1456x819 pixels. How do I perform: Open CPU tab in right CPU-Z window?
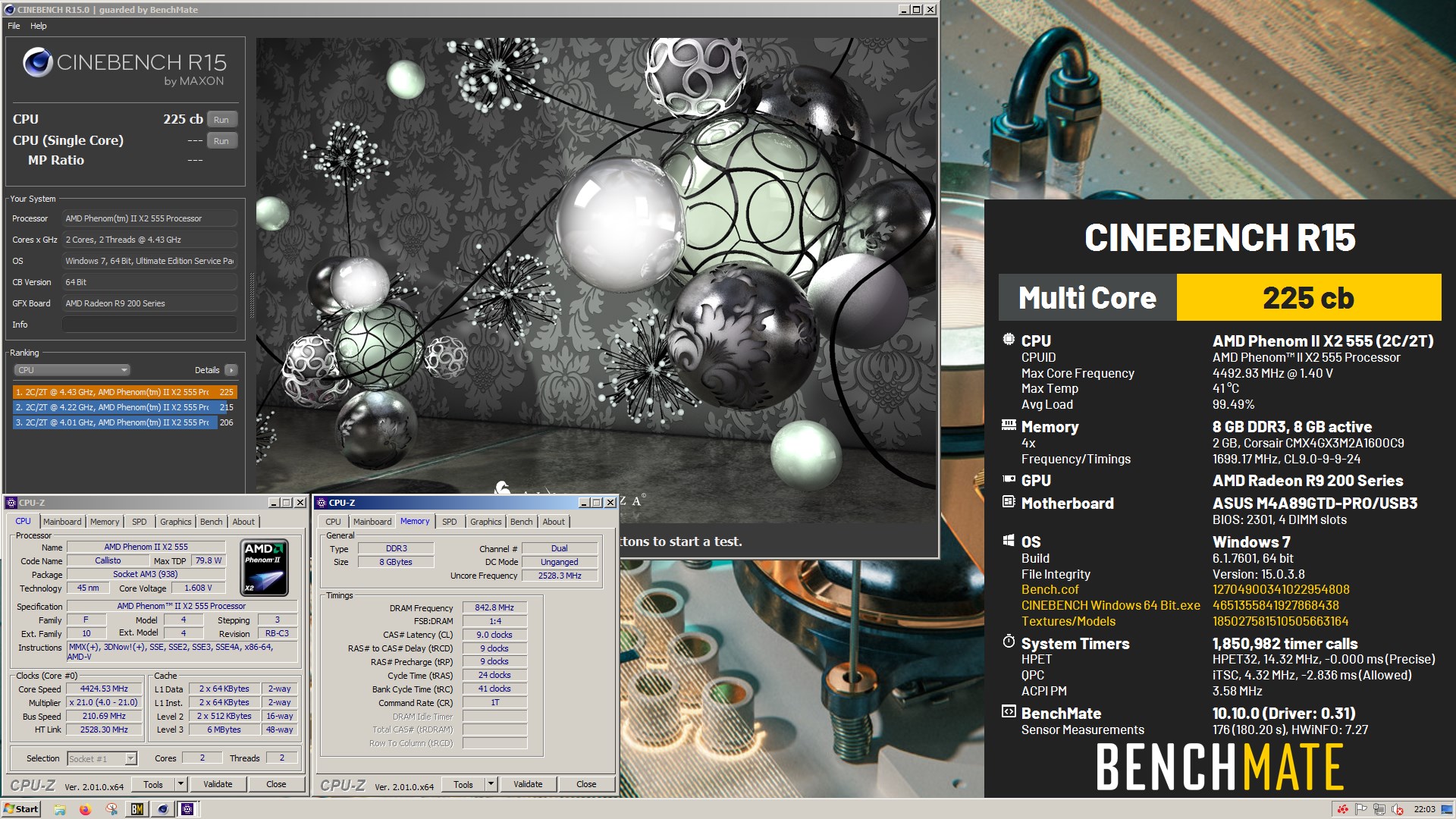coord(334,522)
